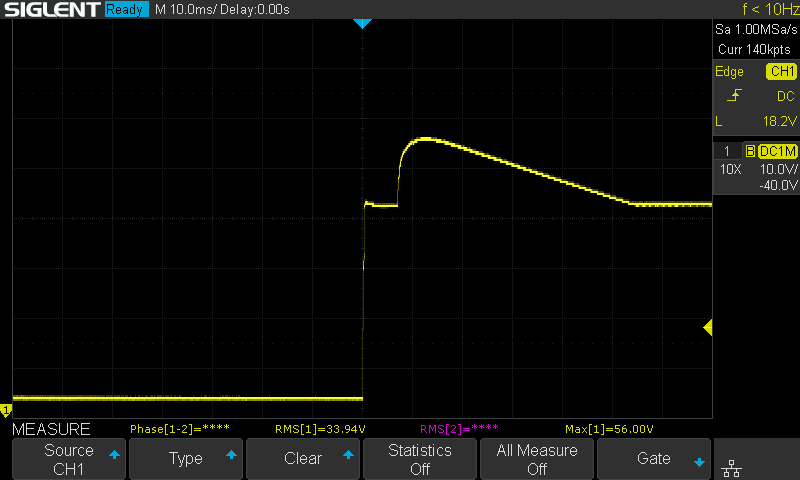Click the bandwidth limit B indicator
800x480 pixels.
(x=750, y=151)
